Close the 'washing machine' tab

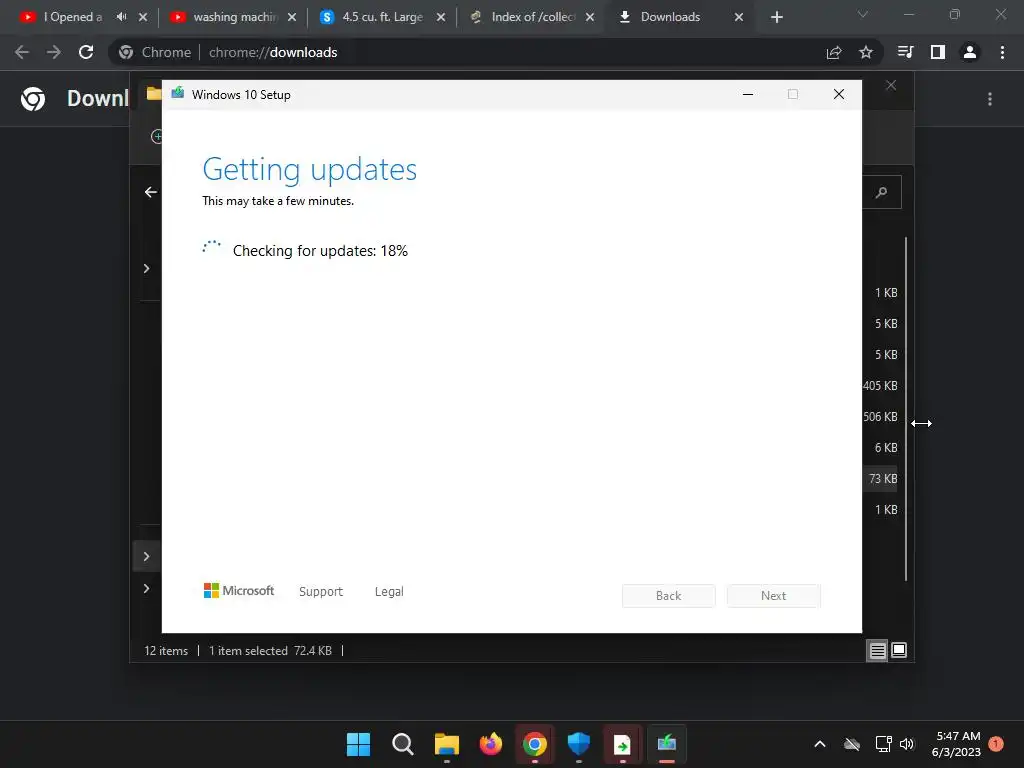[x=292, y=17]
